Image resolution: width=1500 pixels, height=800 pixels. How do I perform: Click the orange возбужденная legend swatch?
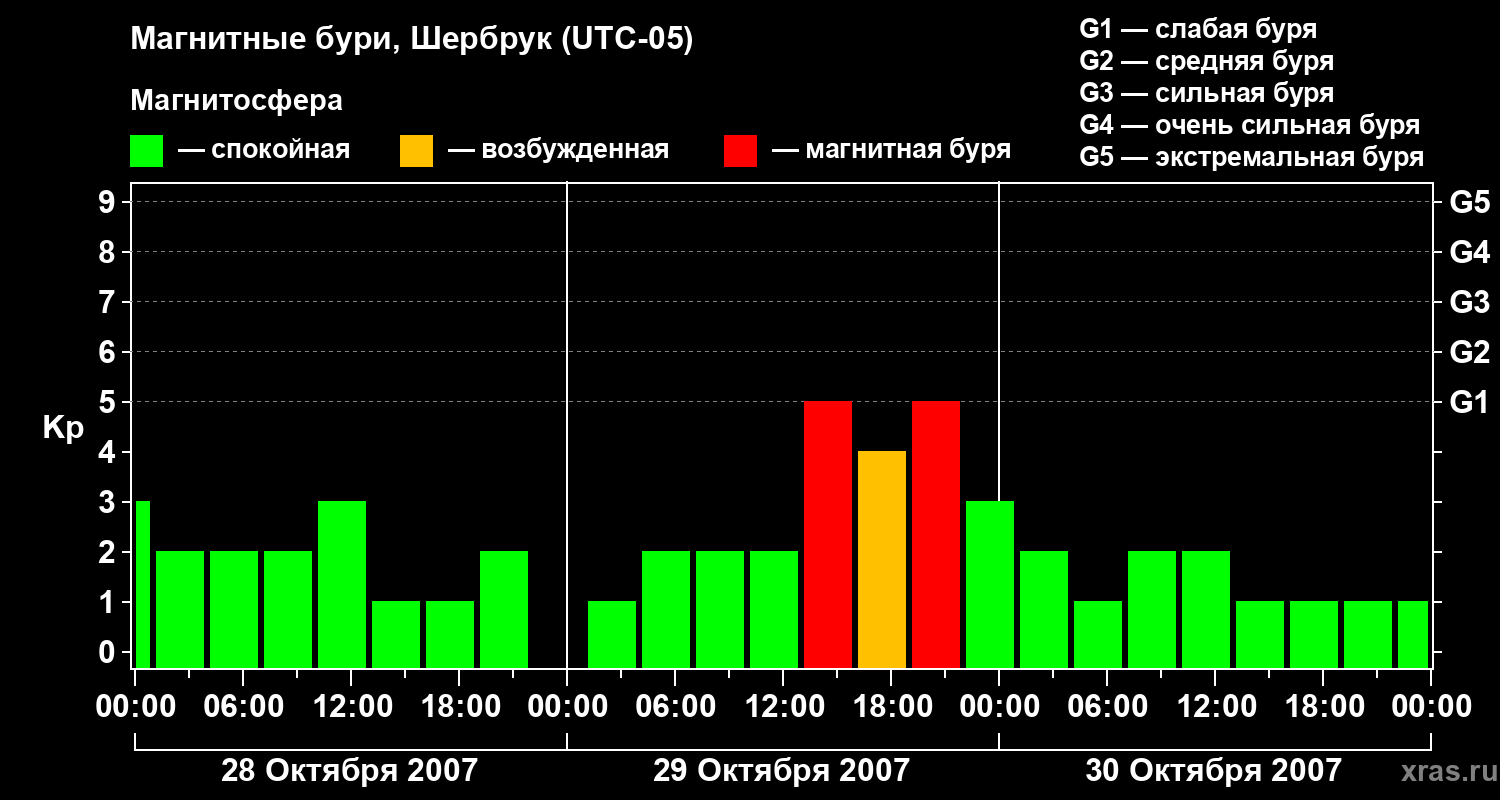(416, 151)
